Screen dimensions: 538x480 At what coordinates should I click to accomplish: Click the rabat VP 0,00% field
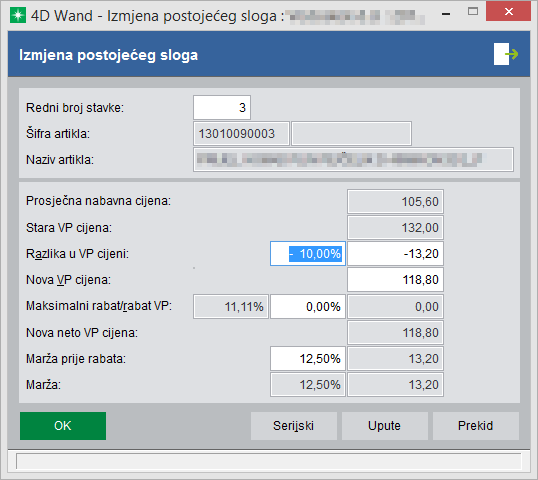click(308, 307)
